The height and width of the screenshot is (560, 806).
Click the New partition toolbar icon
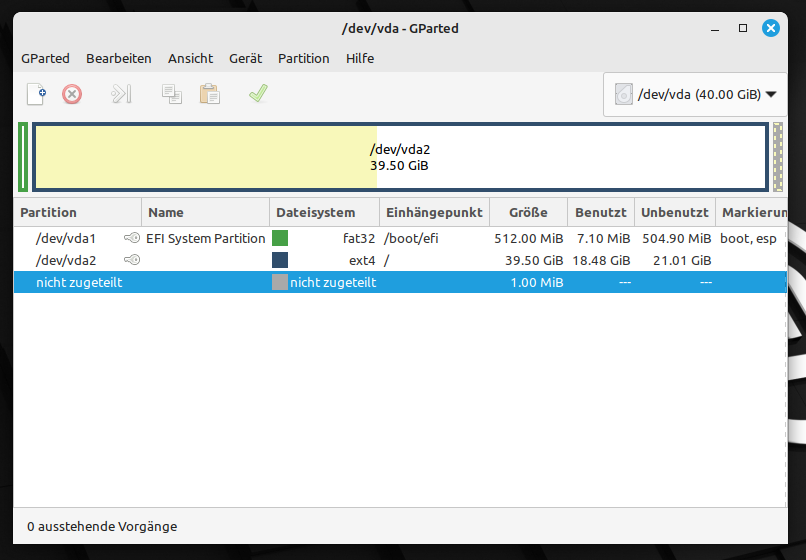tap(36, 94)
